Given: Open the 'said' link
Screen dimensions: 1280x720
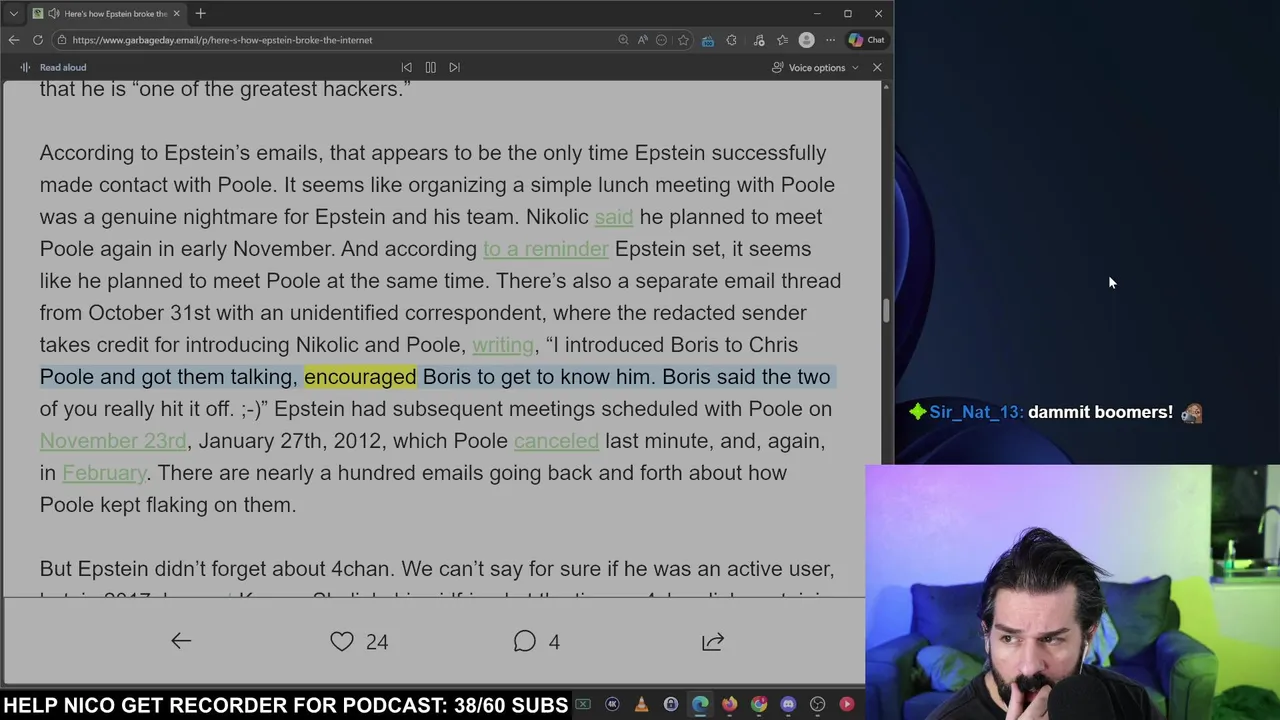Looking at the screenshot, I should [613, 217].
